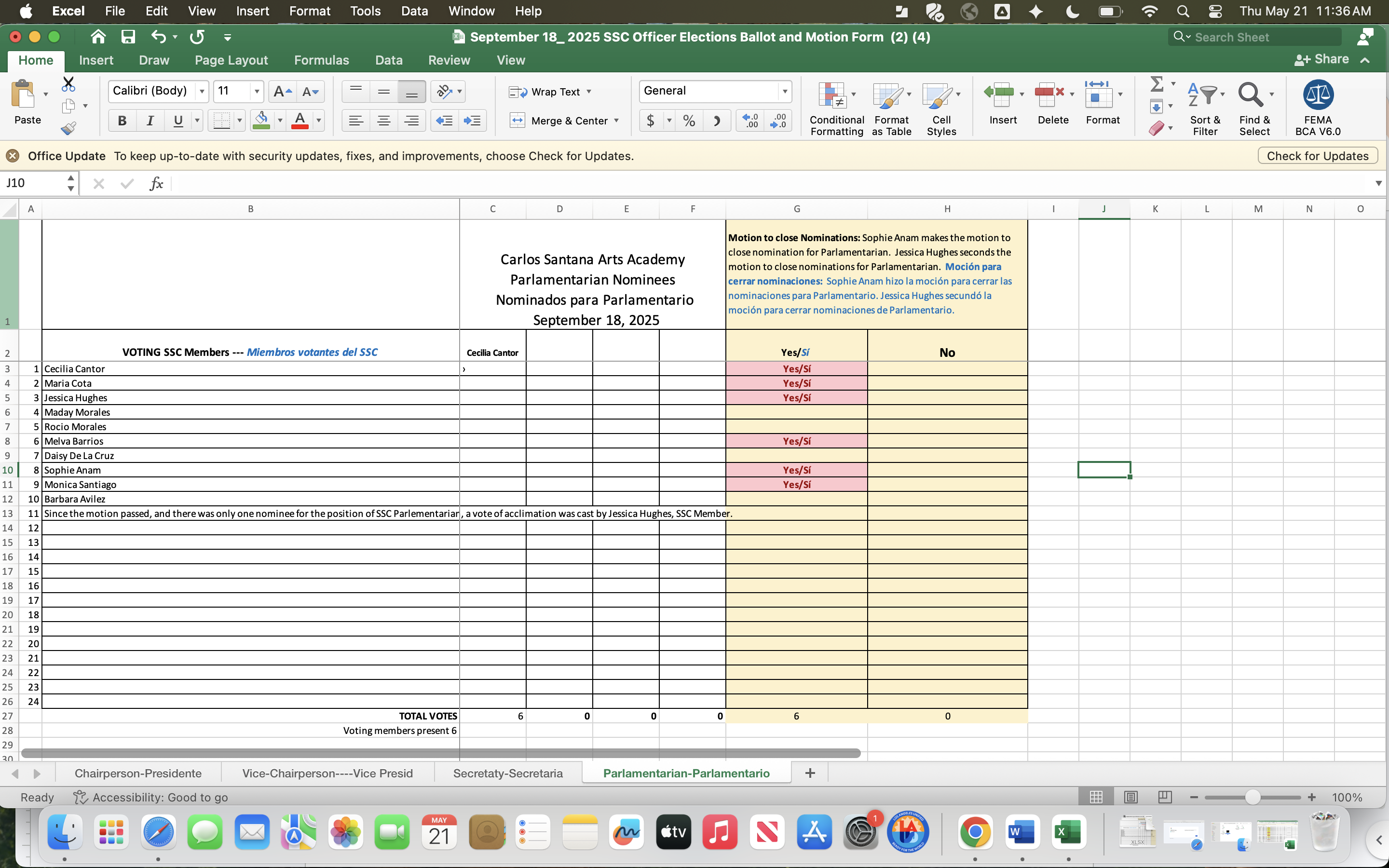Click the Share button
Image resolution: width=1389 pixels, height=868 pixels.
(x=1322, y=60)
